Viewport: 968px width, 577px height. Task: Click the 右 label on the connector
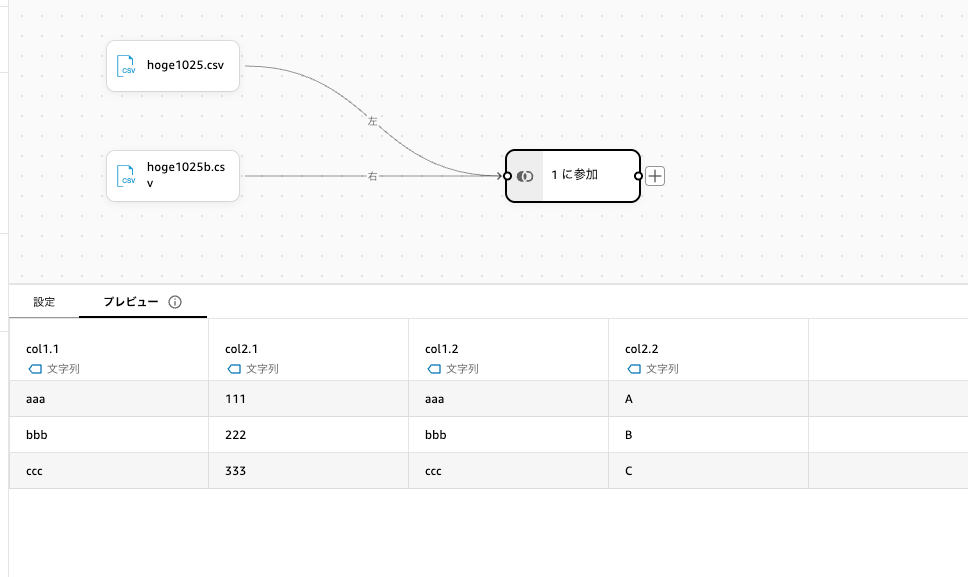372,176
